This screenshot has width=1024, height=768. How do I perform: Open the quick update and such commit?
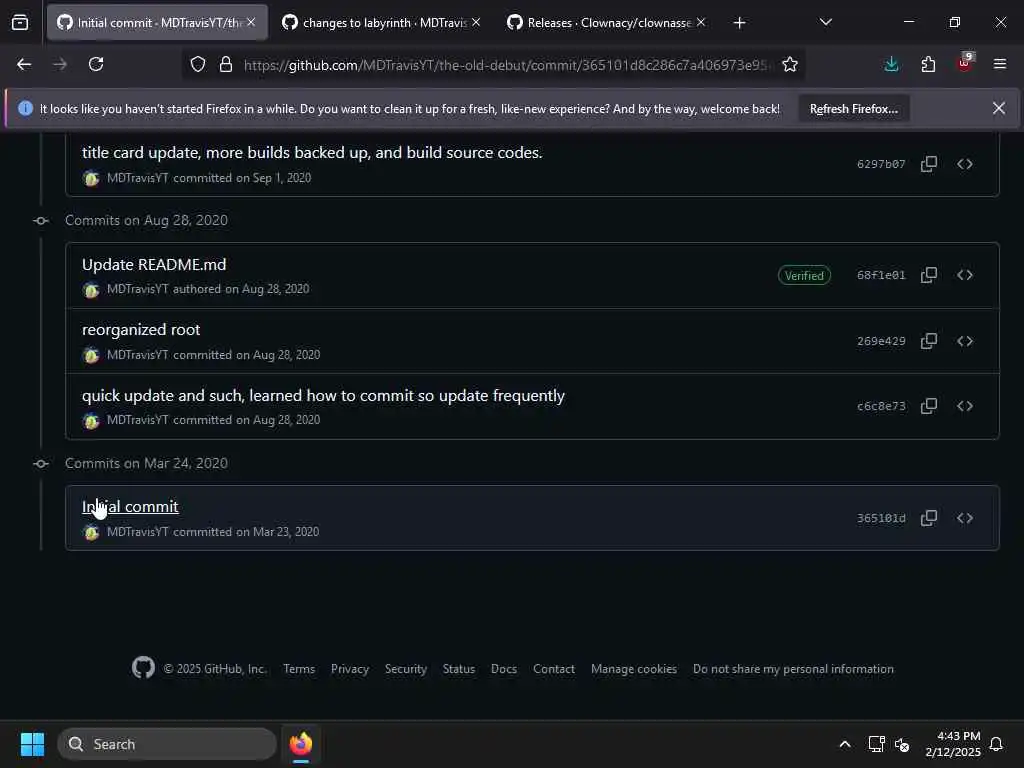[x=323, y=396]
